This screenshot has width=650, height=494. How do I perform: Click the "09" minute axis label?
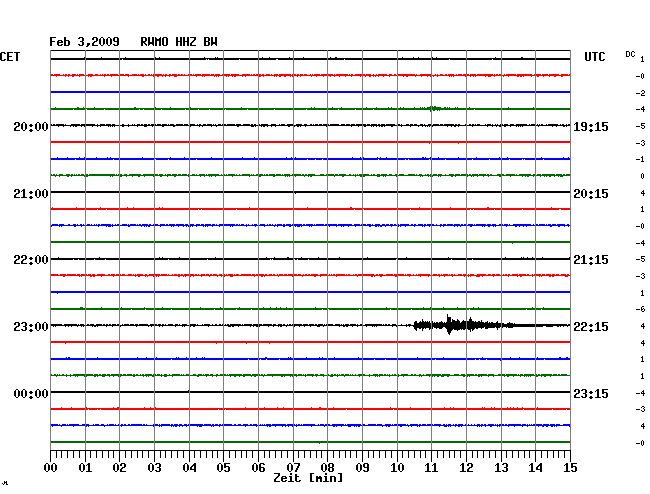(362, 467)
